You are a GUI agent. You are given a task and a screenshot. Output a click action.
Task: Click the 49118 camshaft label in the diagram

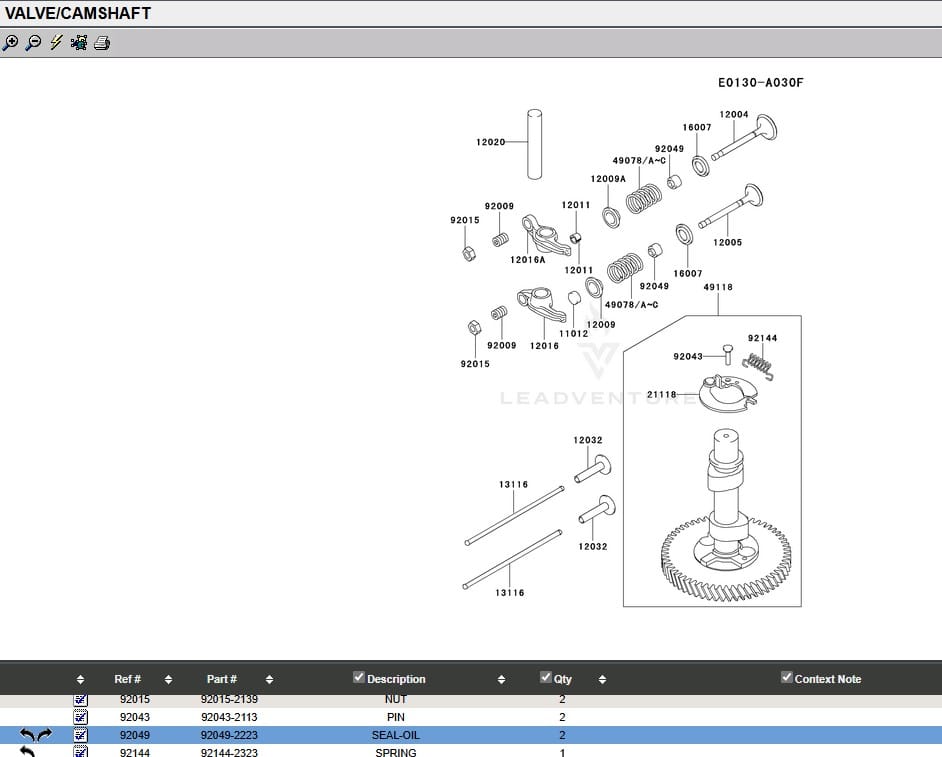717,288
